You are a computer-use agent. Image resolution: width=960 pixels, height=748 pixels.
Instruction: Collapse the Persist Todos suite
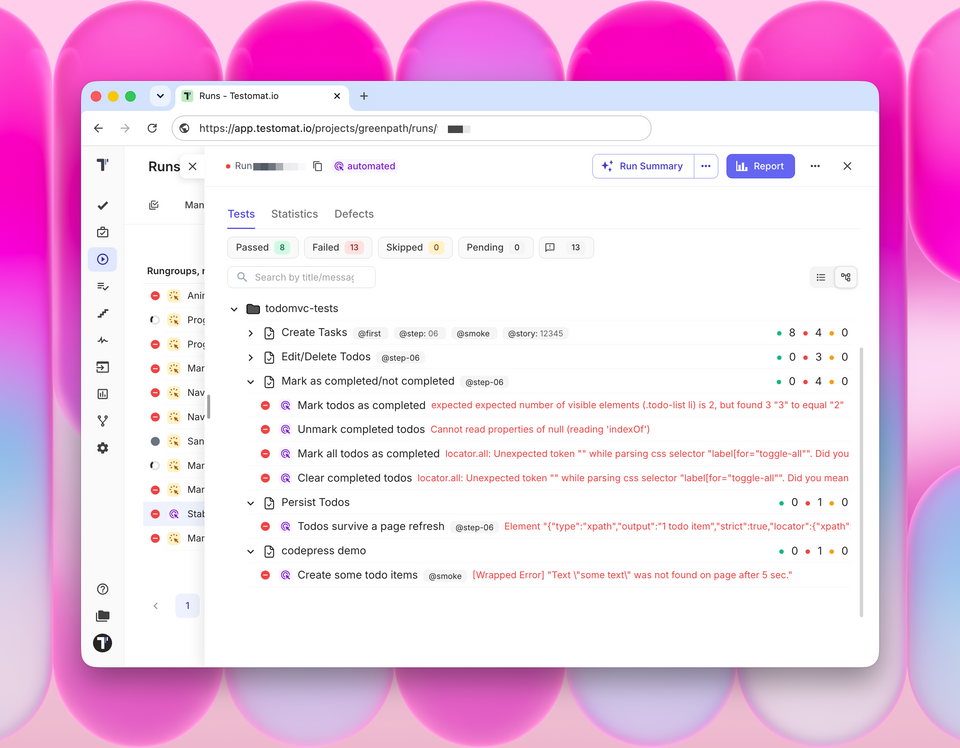coord(250,503)
